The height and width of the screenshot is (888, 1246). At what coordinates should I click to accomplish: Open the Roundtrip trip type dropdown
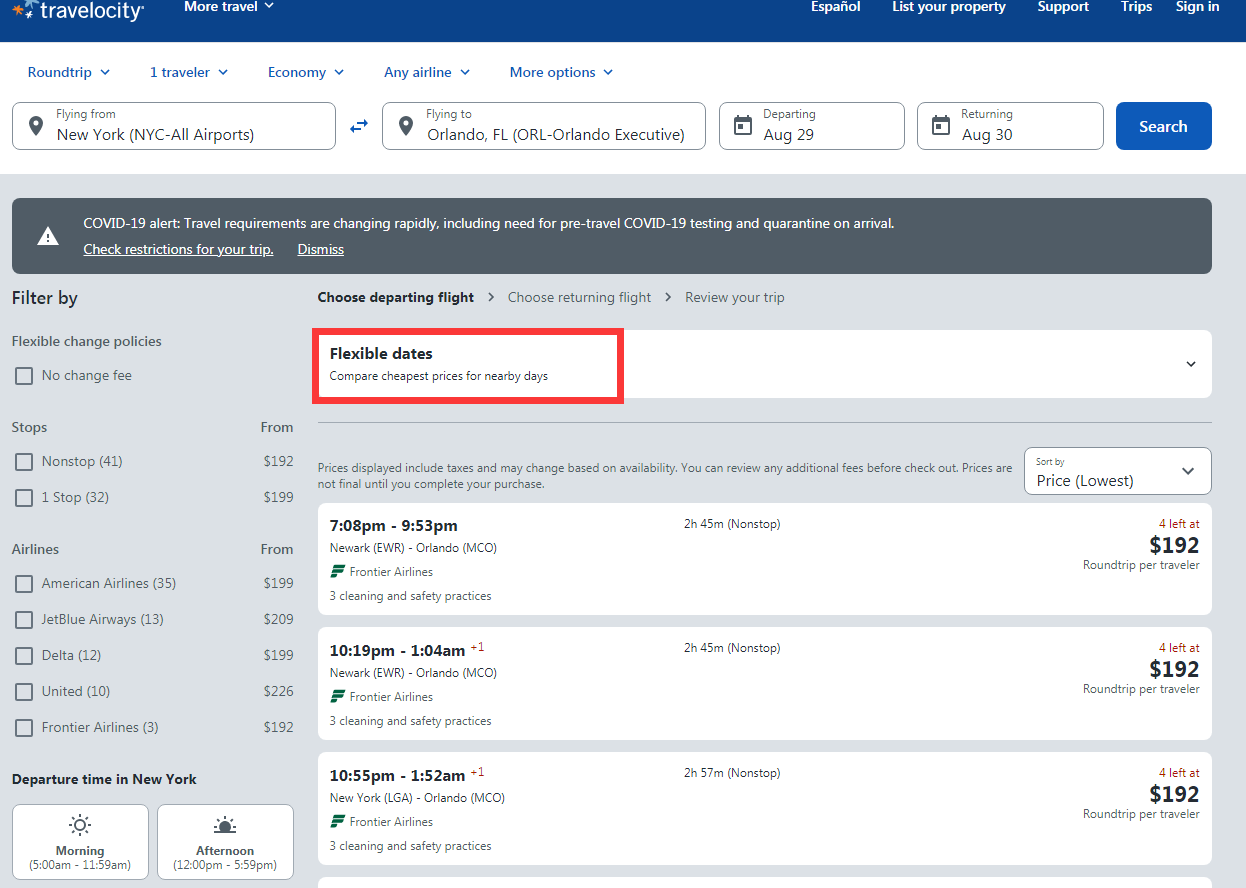(69, 72)
